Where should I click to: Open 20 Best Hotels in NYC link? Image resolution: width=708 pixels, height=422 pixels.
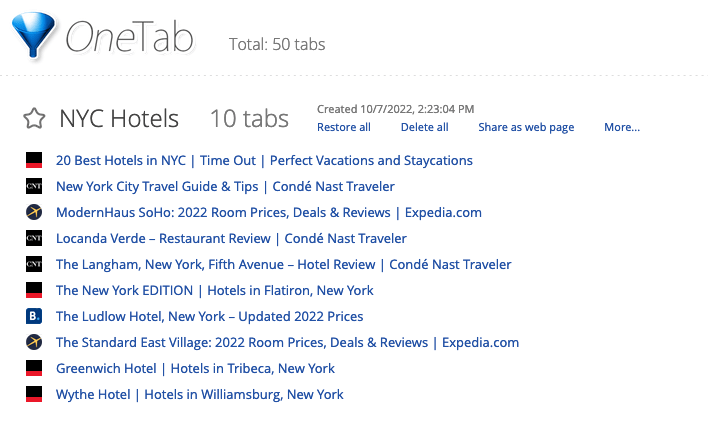(264, 161)
